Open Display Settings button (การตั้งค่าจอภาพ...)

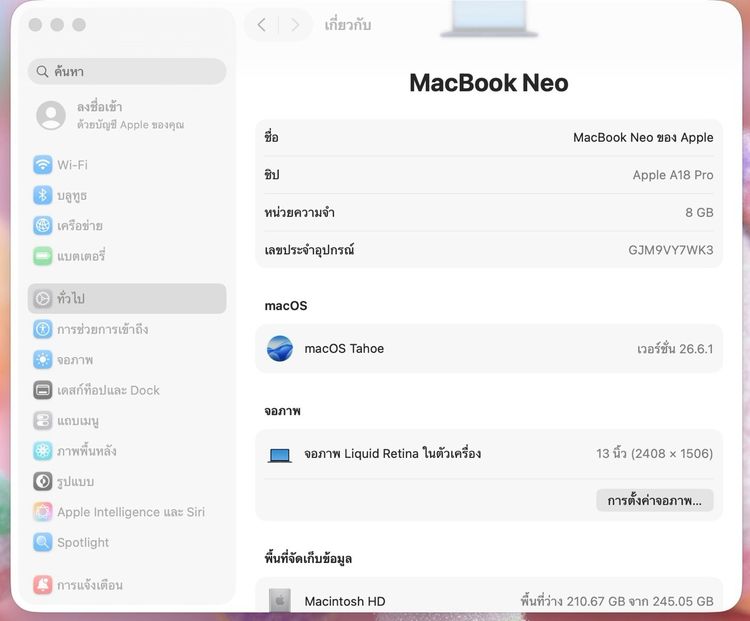coord(654,500)
